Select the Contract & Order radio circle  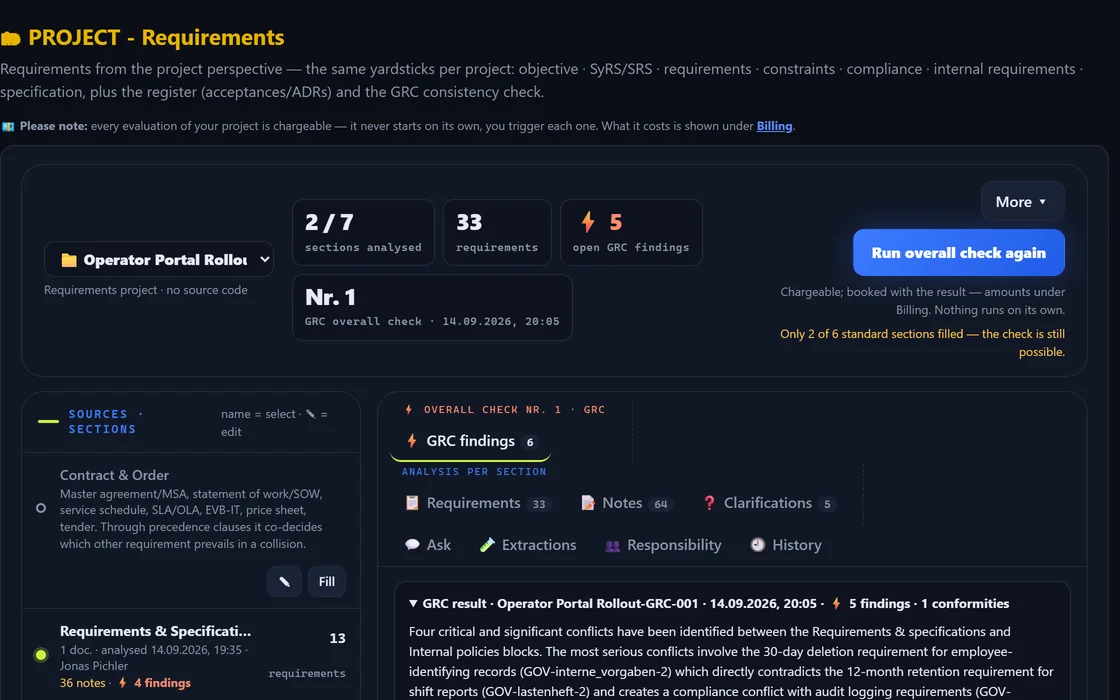pyautogui.click(x=41, y=509)
